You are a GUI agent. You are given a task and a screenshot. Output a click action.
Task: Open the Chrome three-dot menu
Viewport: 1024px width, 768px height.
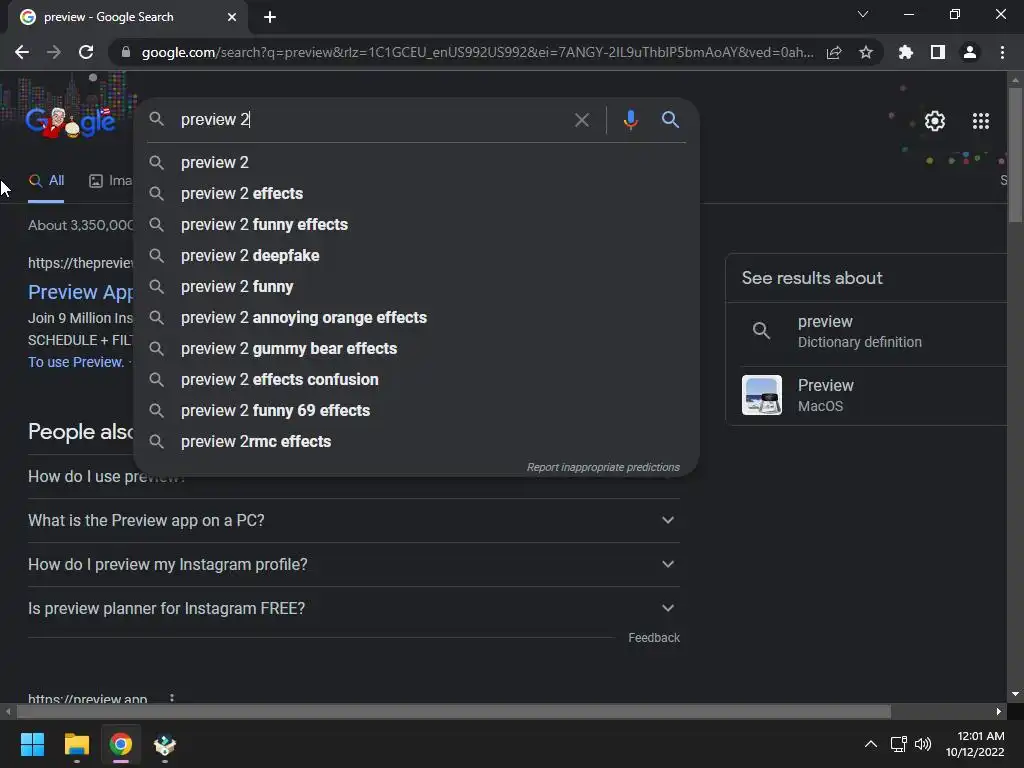[1002, 52]
